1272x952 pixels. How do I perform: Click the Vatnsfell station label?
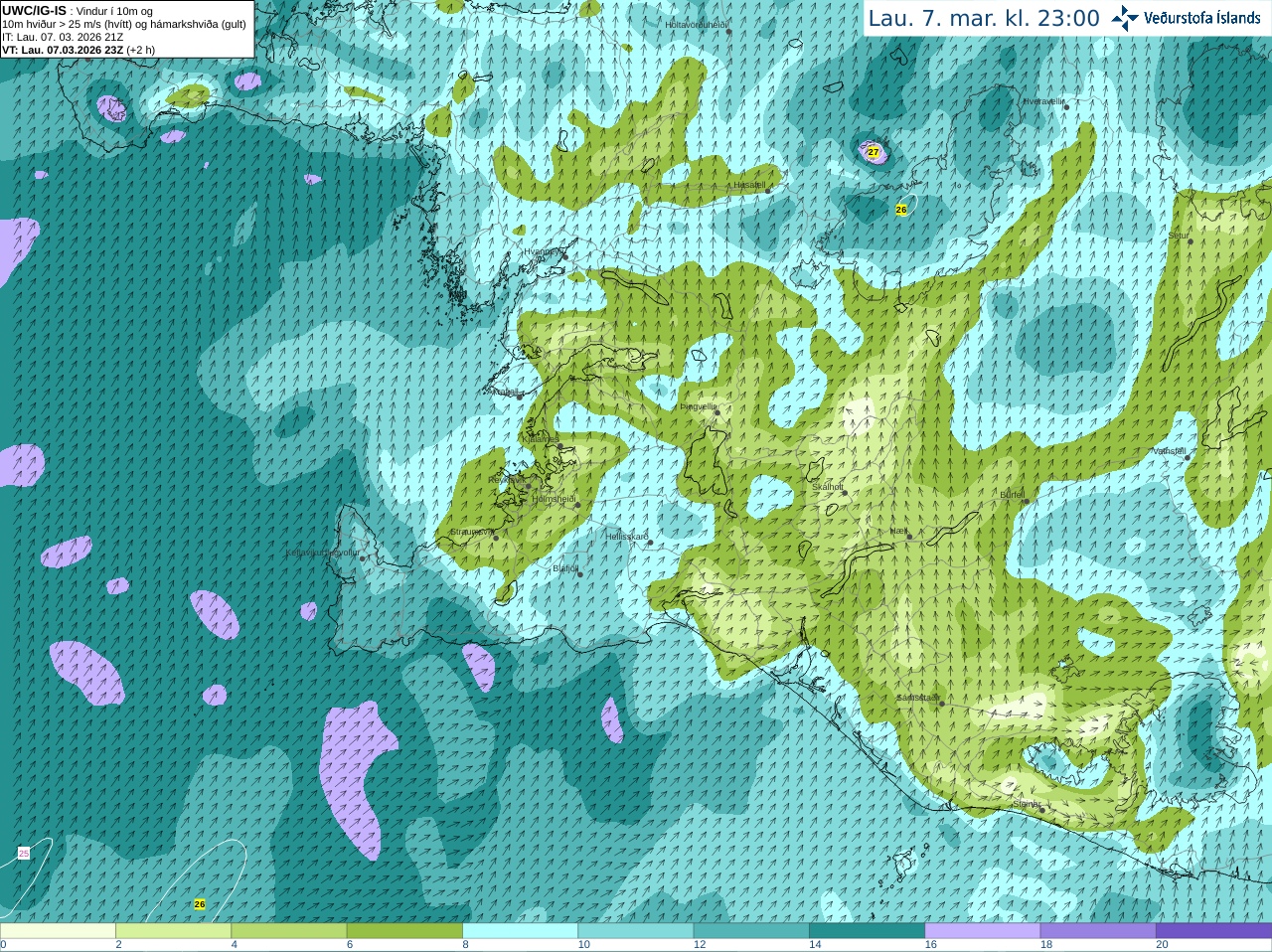point(1169,451)
